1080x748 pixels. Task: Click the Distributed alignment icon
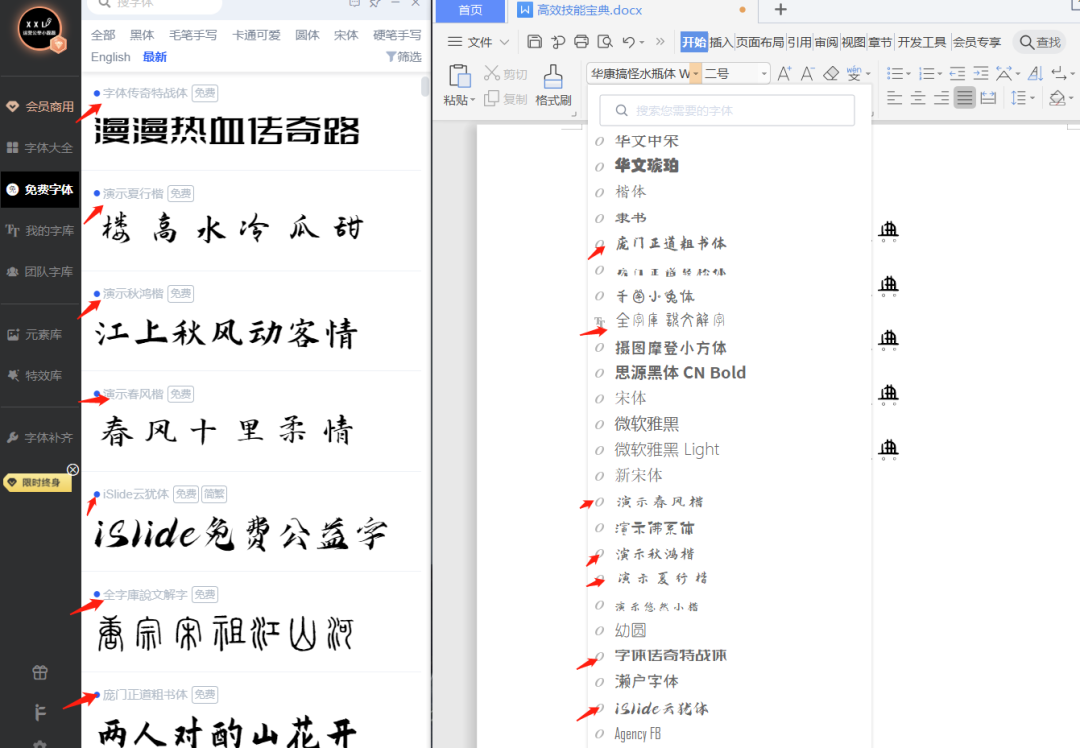pyautogui.click(x=988, y=98)
